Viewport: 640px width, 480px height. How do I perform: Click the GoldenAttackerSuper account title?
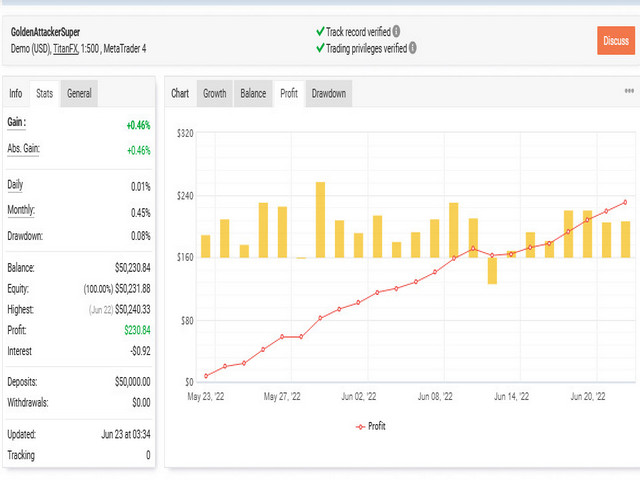pos(45,32)
